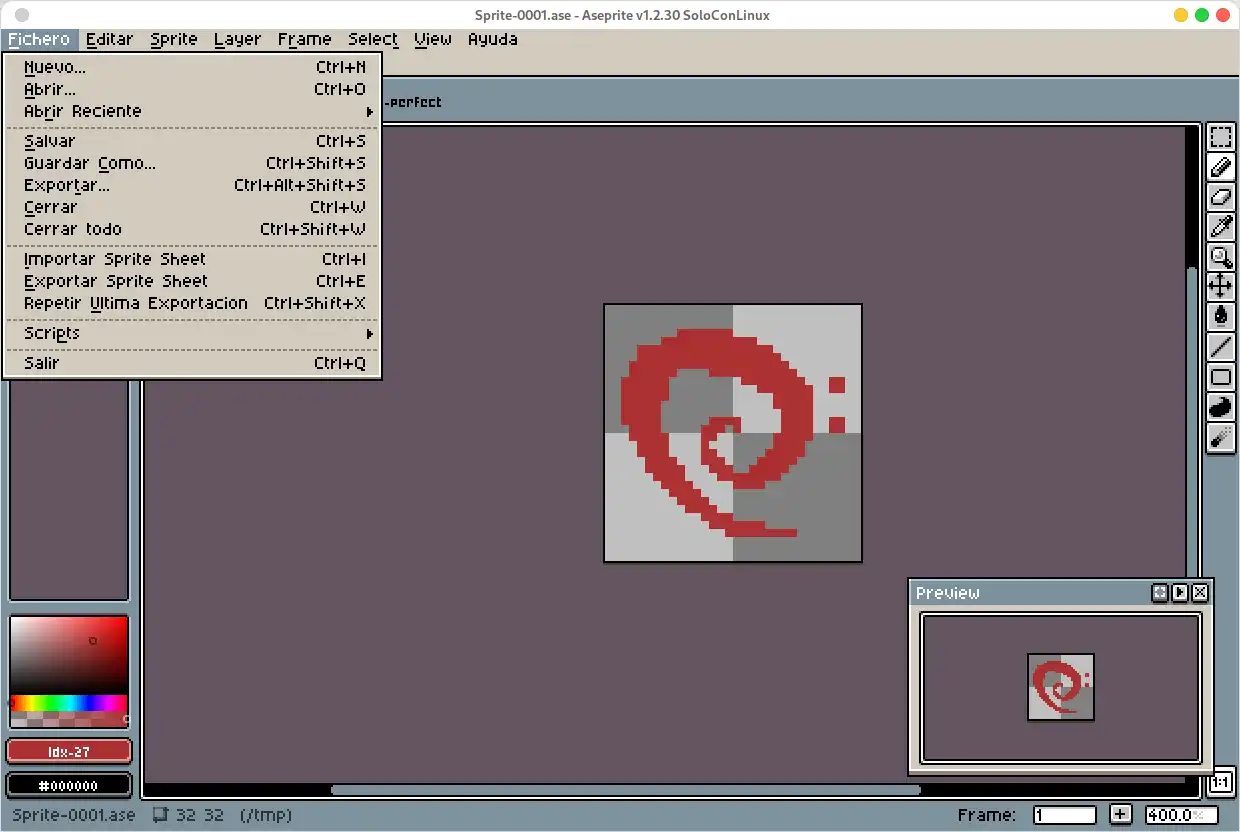Image resolution: width=1240 pixels, height=832 pixels.
Task: Click the rainbow hue slider
Action: [69, 703]
